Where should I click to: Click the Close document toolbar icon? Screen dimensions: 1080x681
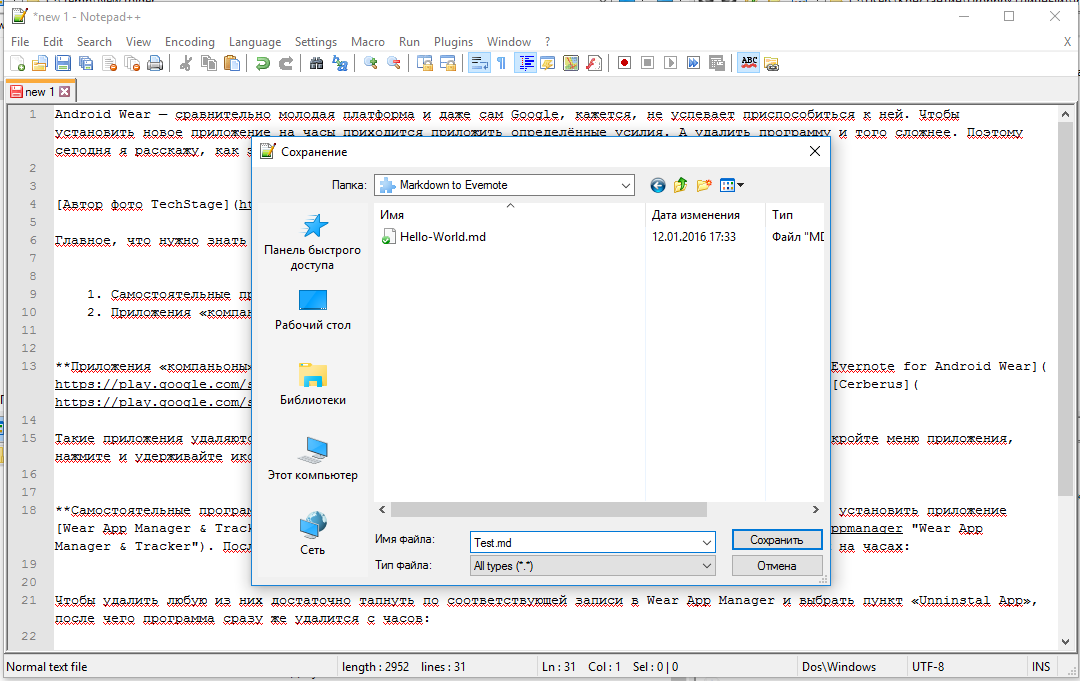pos(109,63)
